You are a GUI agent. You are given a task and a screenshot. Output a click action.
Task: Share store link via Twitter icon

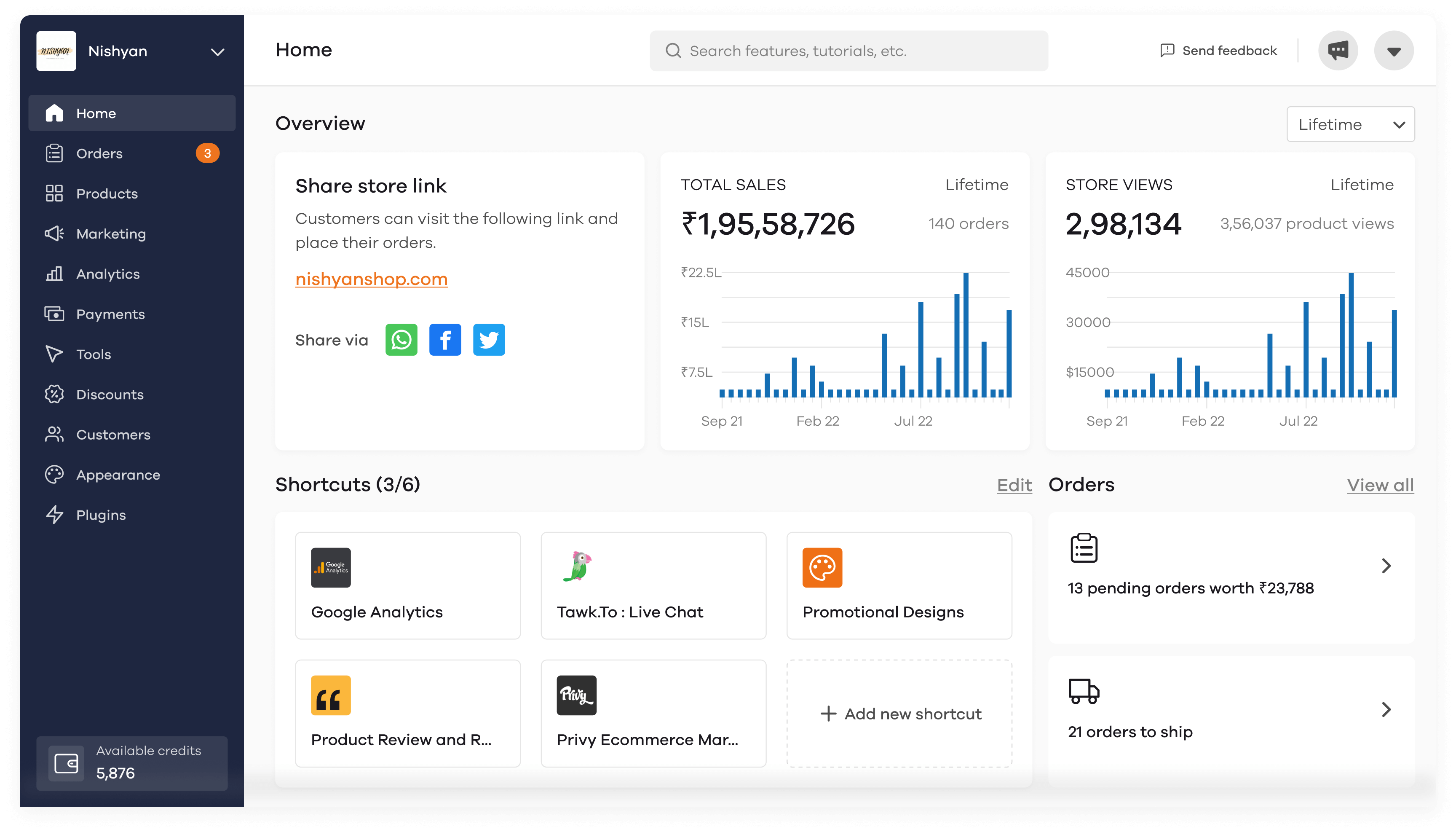[489, 340]
